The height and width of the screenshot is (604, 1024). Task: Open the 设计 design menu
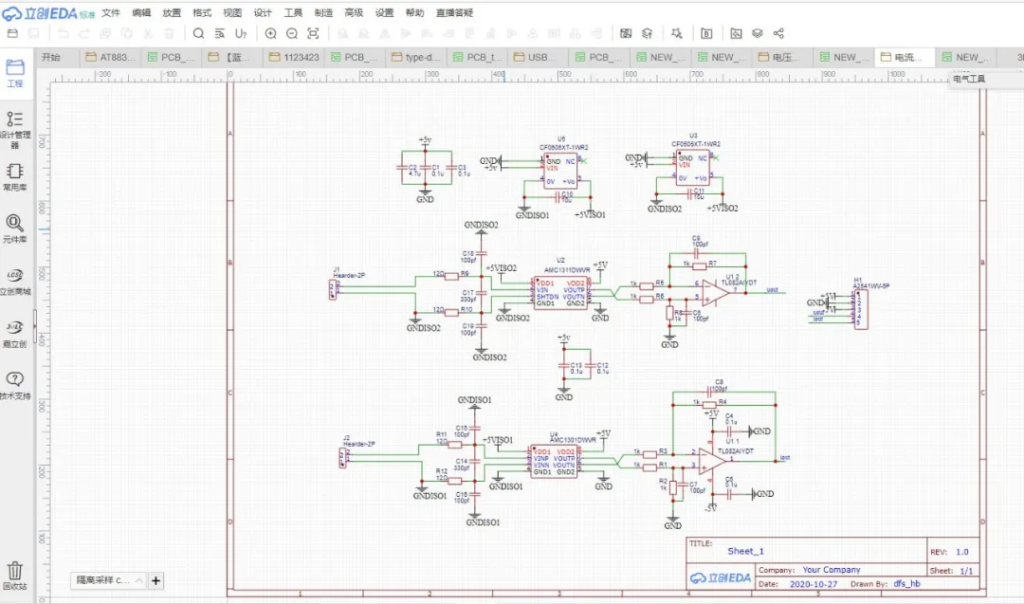pos(263,13)
